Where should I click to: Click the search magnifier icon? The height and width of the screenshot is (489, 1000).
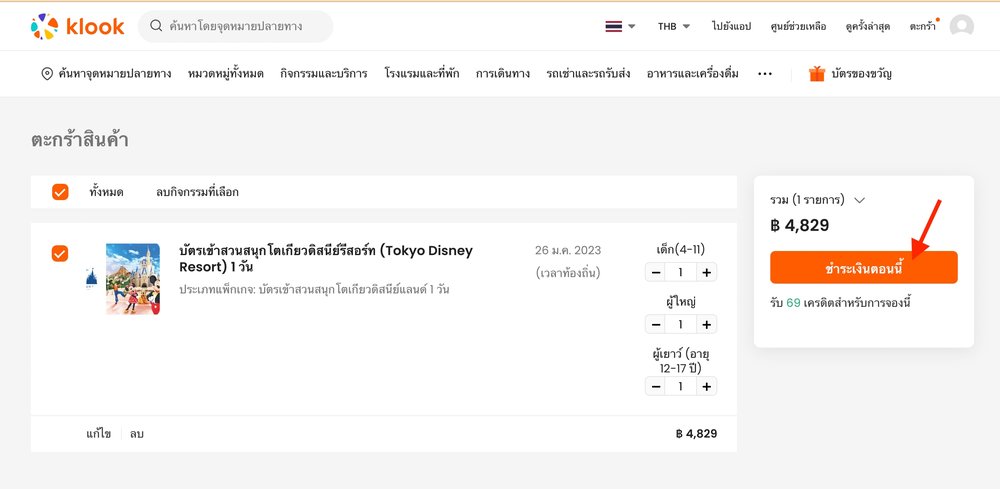click(156, 26)
